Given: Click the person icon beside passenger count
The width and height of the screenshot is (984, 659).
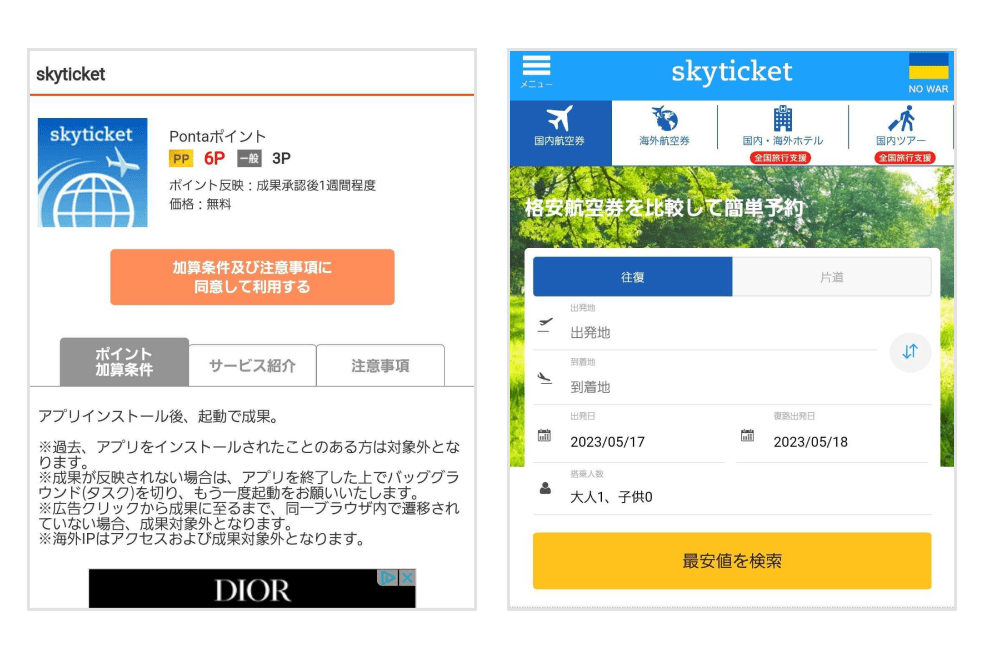Looking at the screenshot, I should (545, 488).
